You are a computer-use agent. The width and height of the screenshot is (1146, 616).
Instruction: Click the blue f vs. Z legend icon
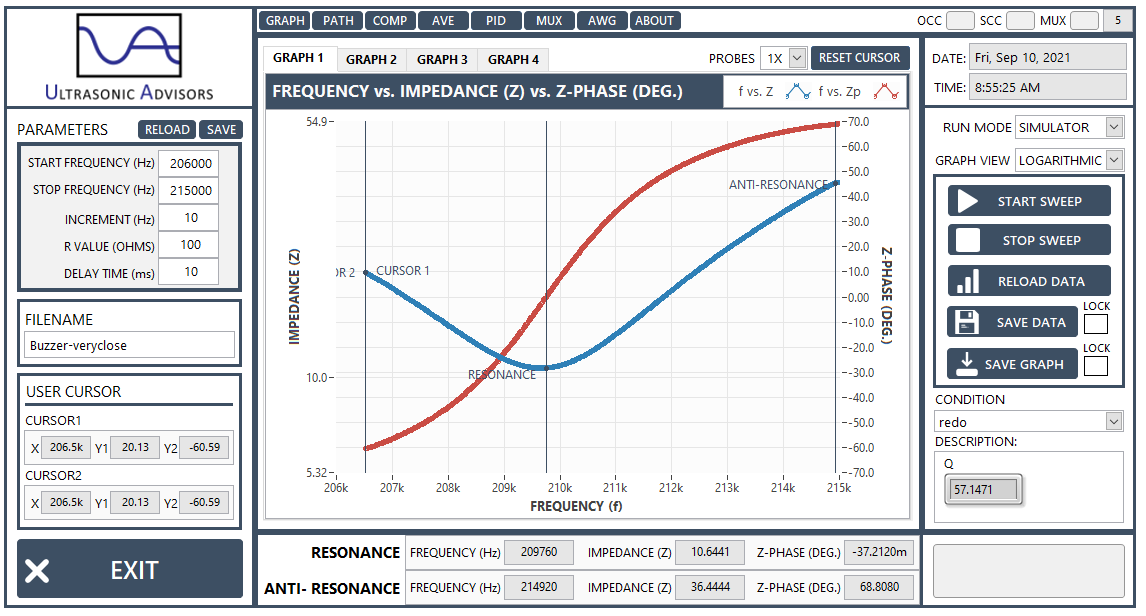pyautogui.click(x=798, y=91)
